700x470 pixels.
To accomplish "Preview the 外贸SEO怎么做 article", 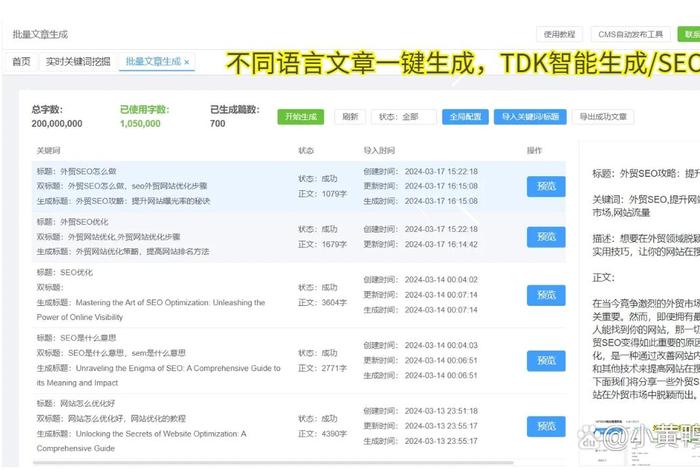I will tap(546, 186).
